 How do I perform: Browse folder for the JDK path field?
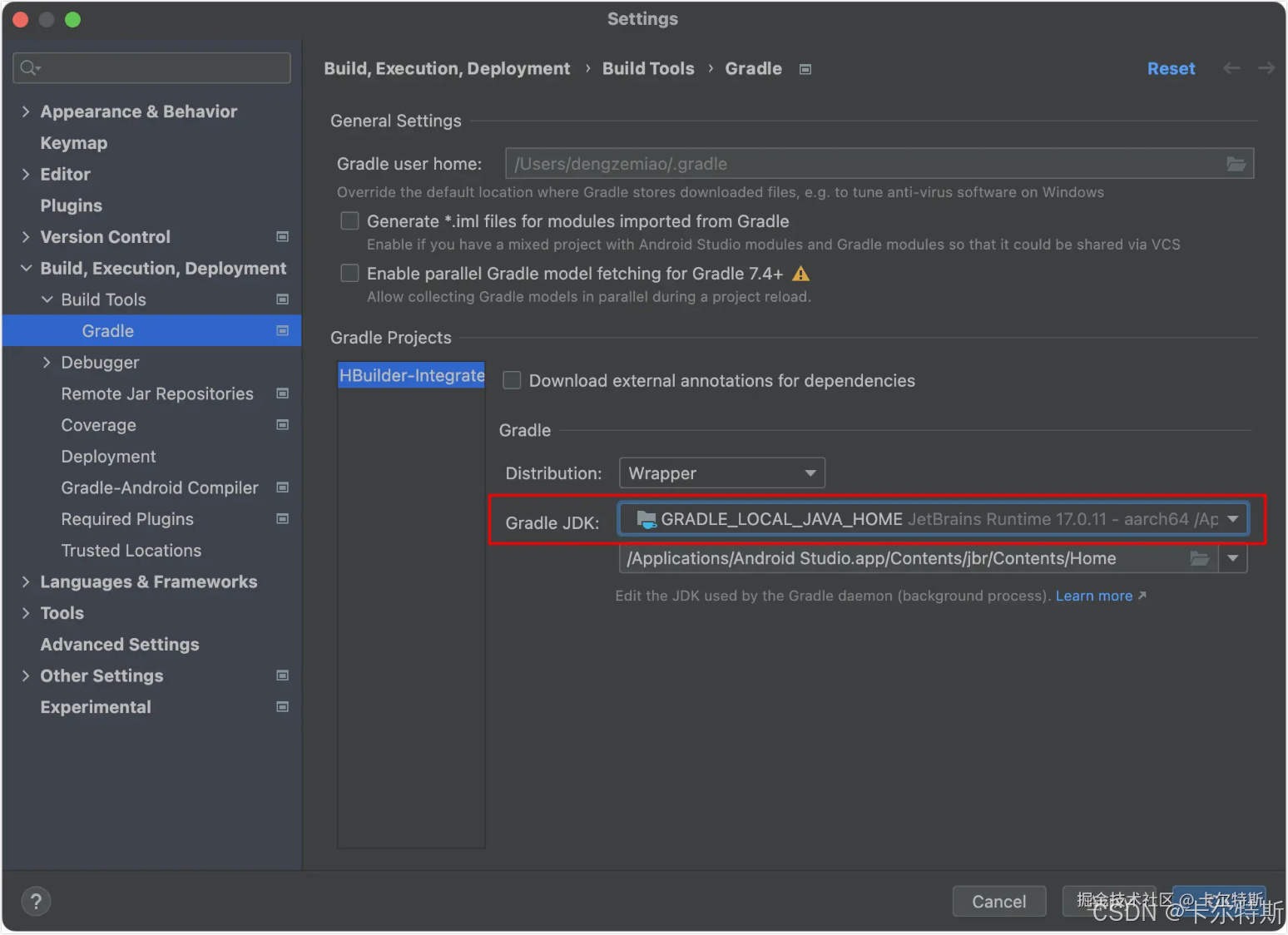(1200, 558)
